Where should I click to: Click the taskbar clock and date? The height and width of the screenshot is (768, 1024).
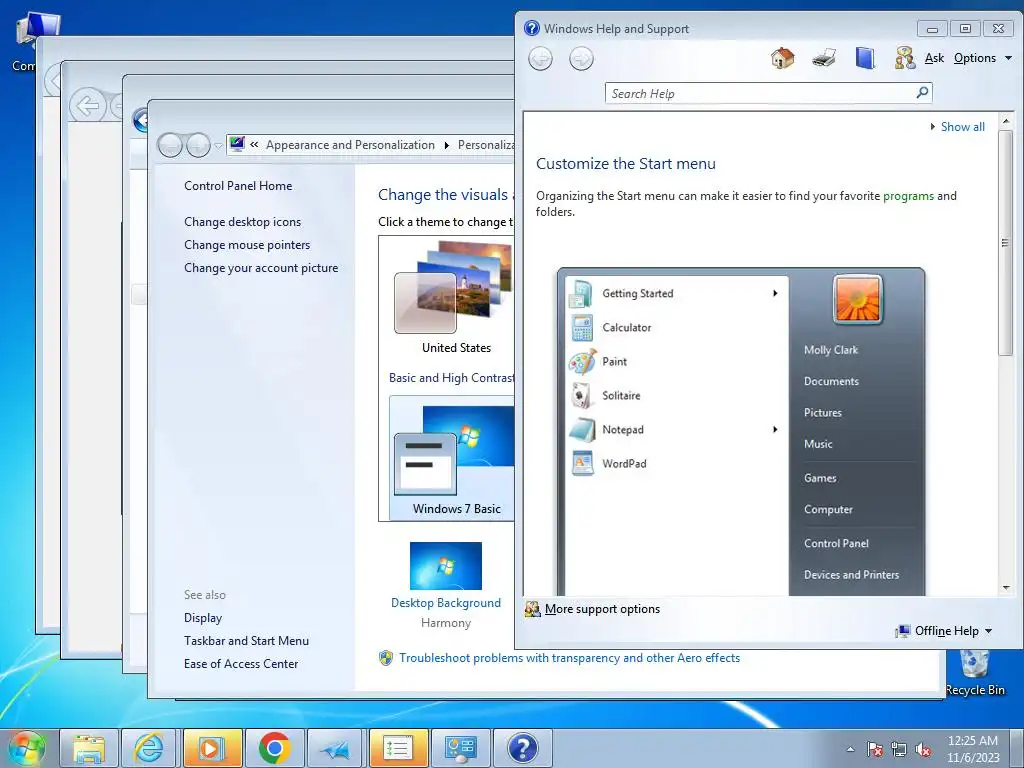(974, 749)
